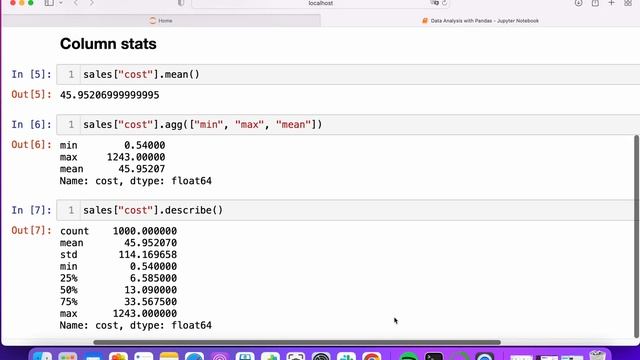Open Launchpad from the dock
This screenshot has height=360, width=640.
point(68,356)
